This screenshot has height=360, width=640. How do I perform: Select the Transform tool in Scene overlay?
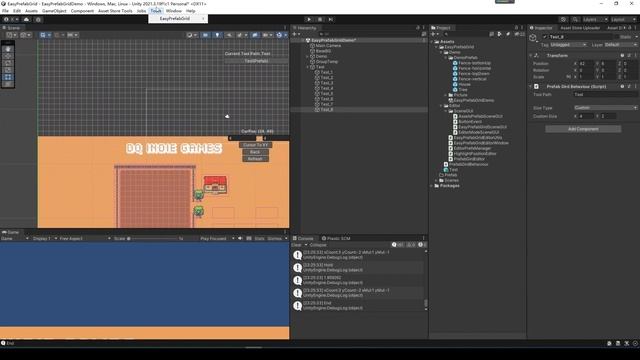click(8, 84)
